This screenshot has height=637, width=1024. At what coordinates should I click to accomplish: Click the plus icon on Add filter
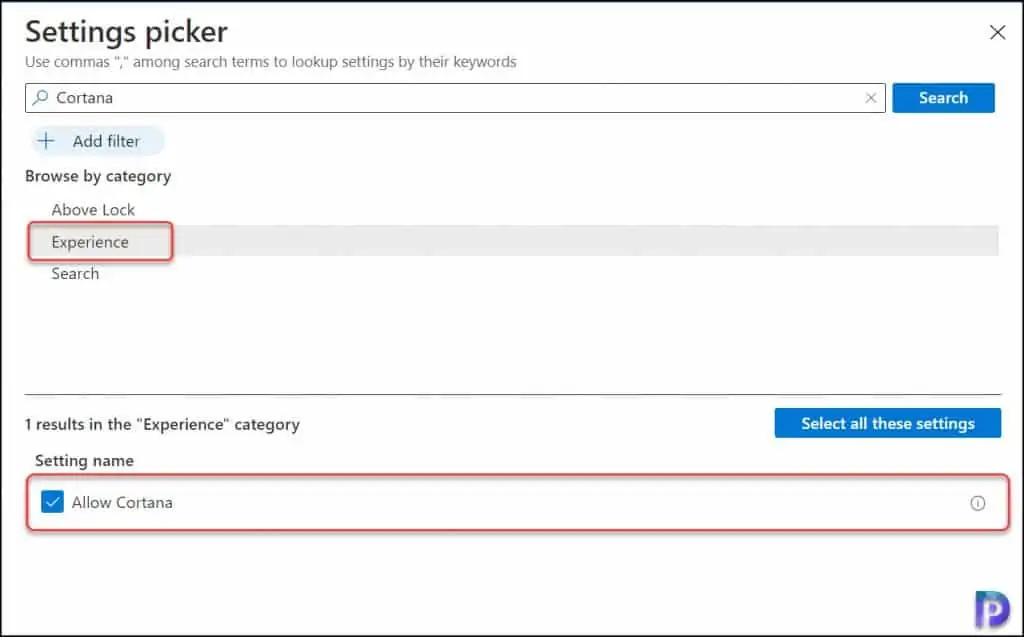(46, 141)
